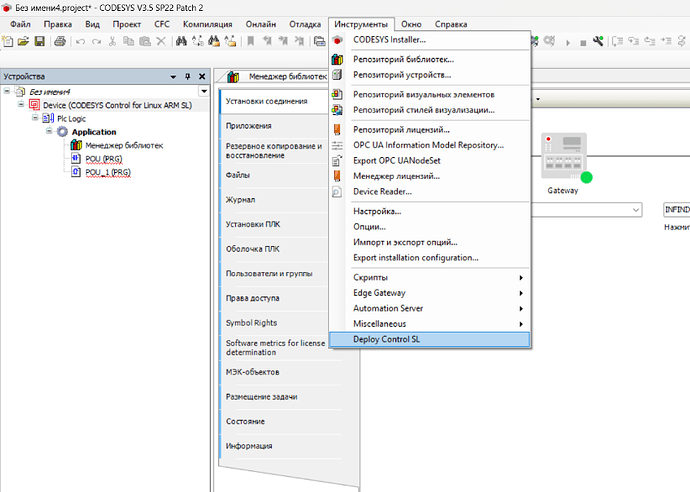This screenshot has width=690, height=492.
Task: Click the Start play icon in toolbar
Action: click(x=568, y=42)
